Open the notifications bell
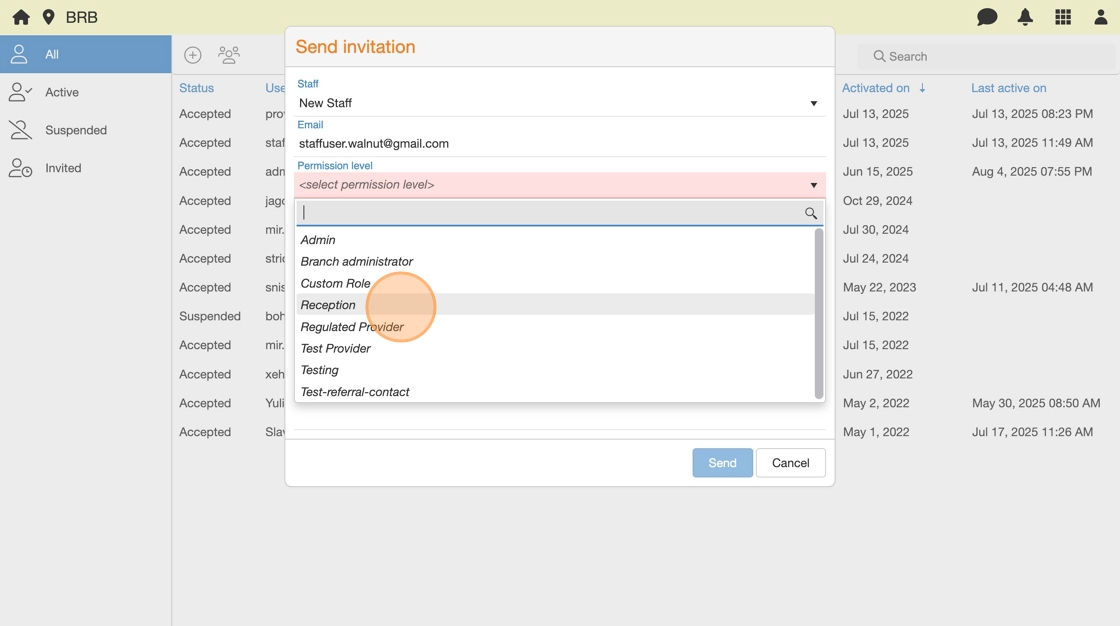1120x626 pixels. 1025,17
